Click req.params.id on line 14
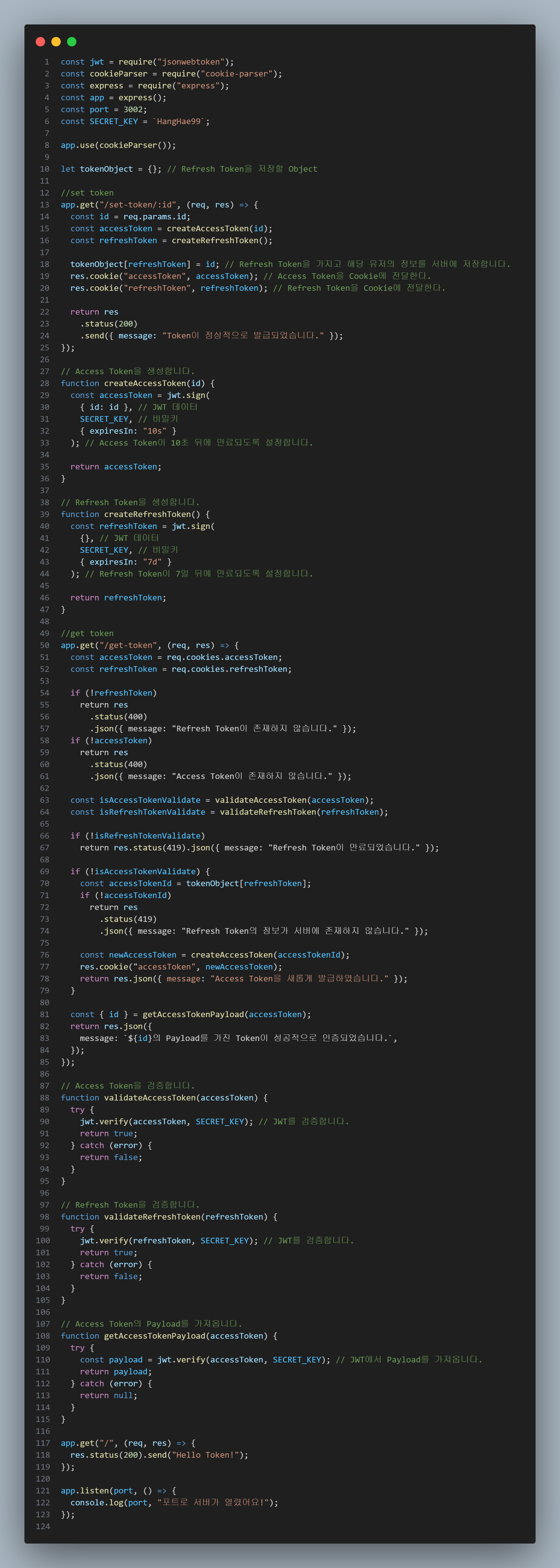 [155, 217]
